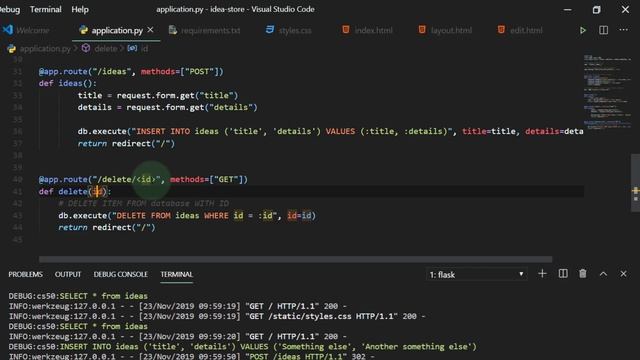Open the styles.css tab

click(x=289, y=30)
